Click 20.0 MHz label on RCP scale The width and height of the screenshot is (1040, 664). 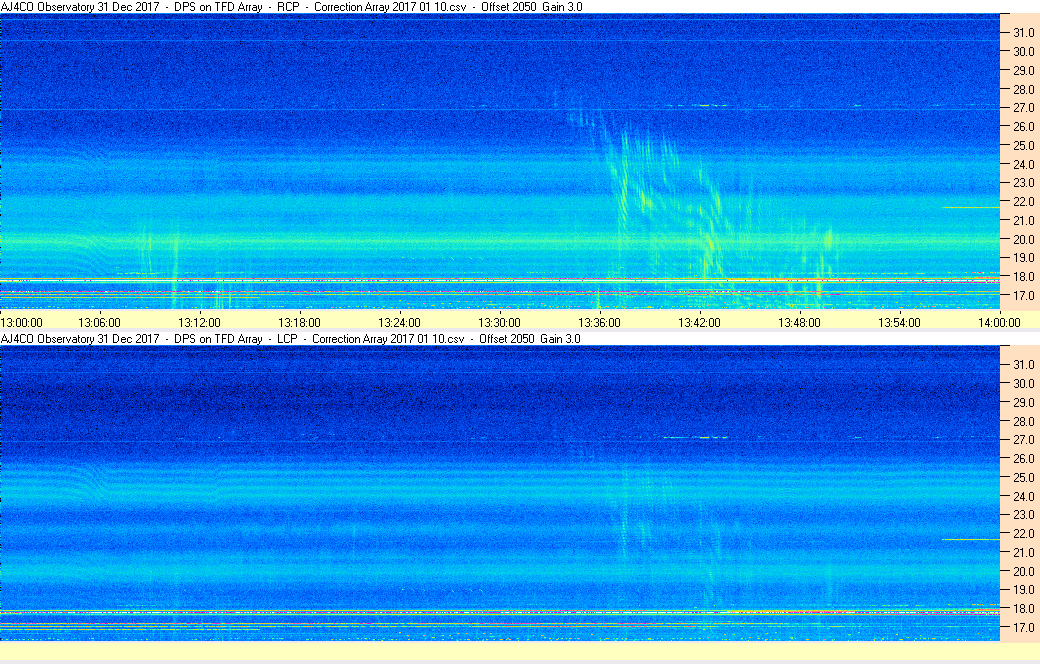pos(1023,239)
